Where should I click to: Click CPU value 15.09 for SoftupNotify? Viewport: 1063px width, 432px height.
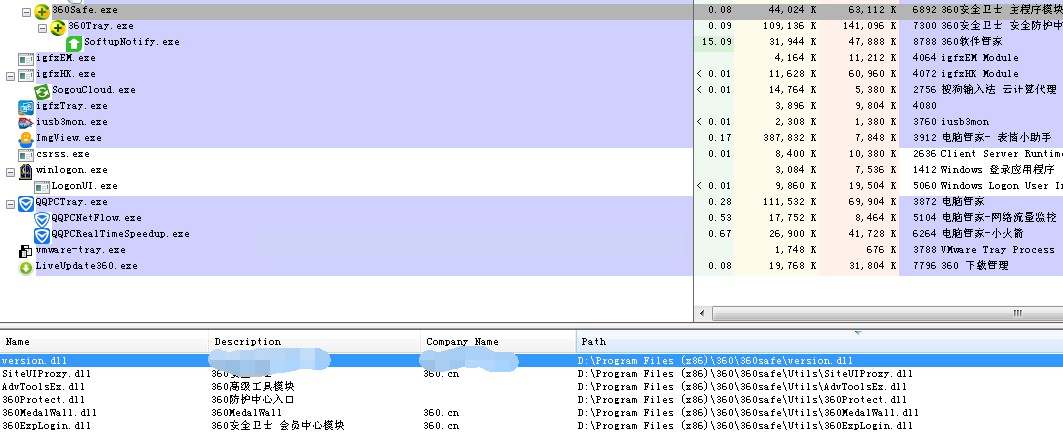pos(719,42)
